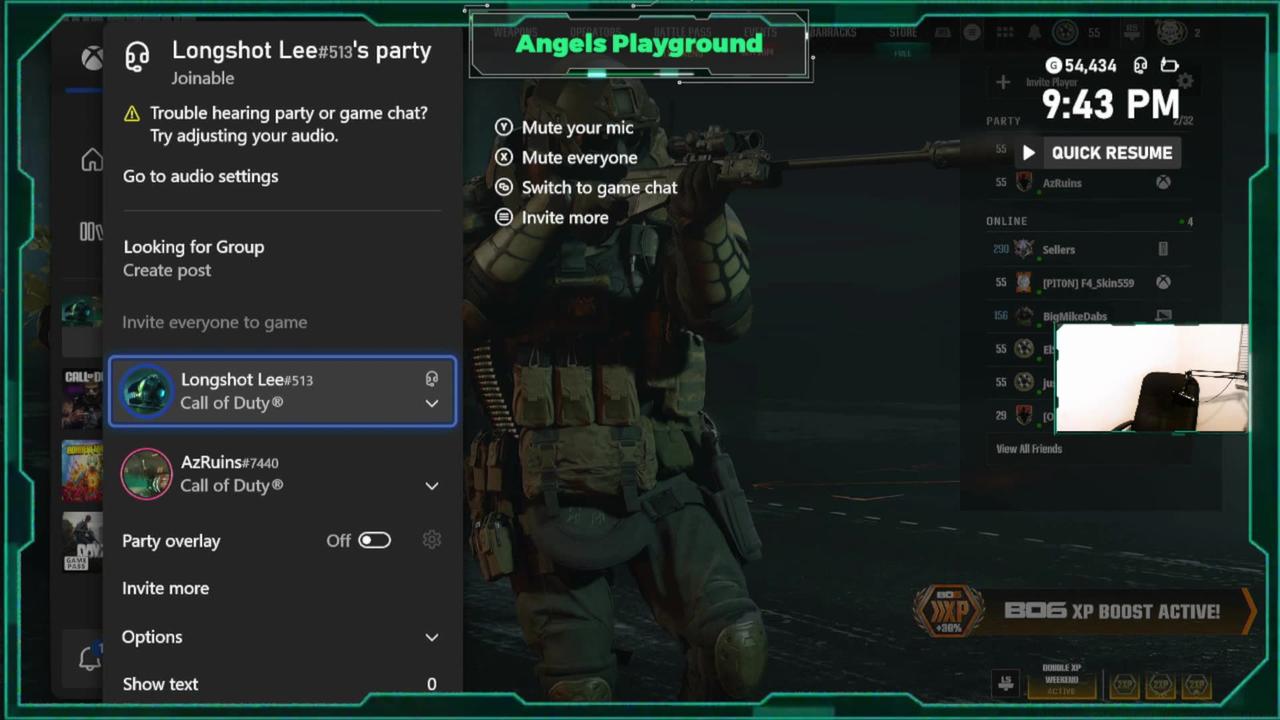The height and width of the screenshot is (720, 1280).
Task: Click the Quick Resume label
Action: 1112,153
